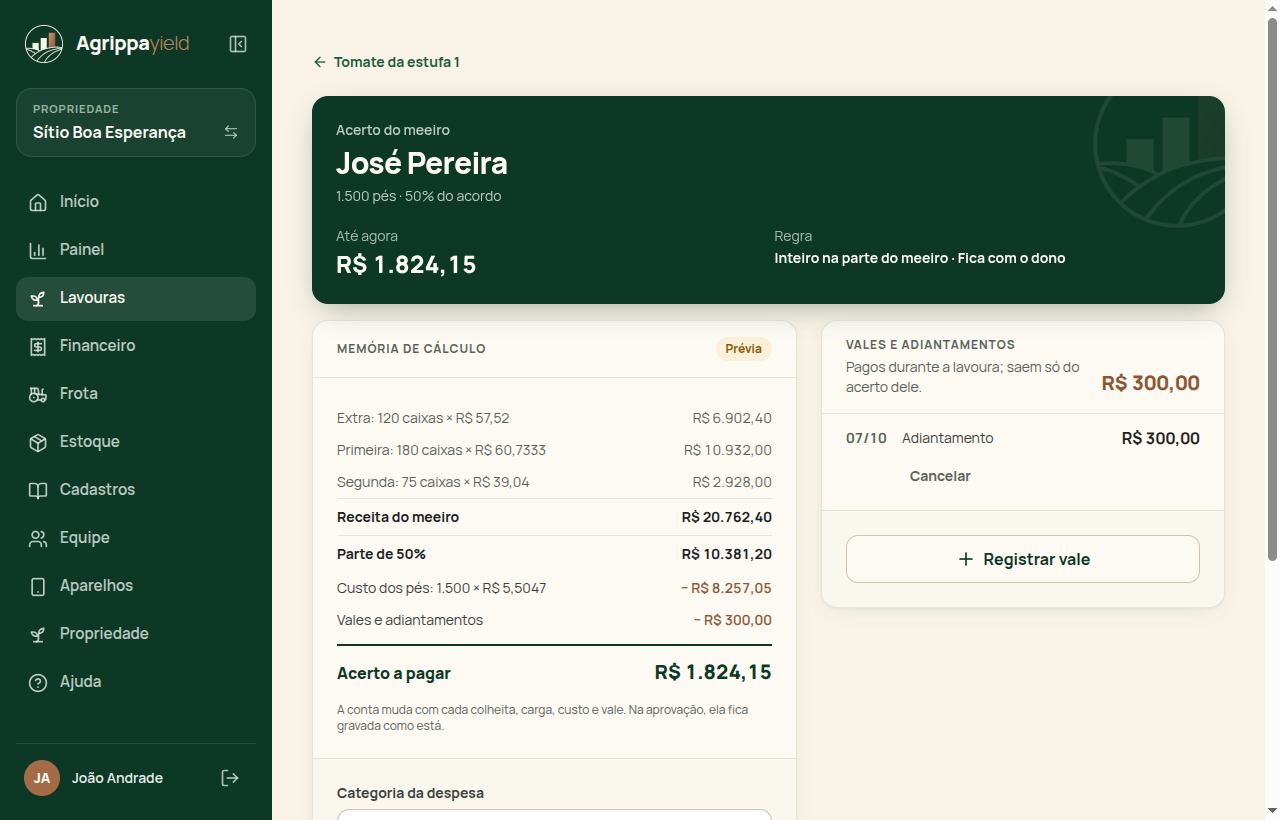The image size is (1280, 820).
Task: Open the Início menu item
Action: (136, 202)
